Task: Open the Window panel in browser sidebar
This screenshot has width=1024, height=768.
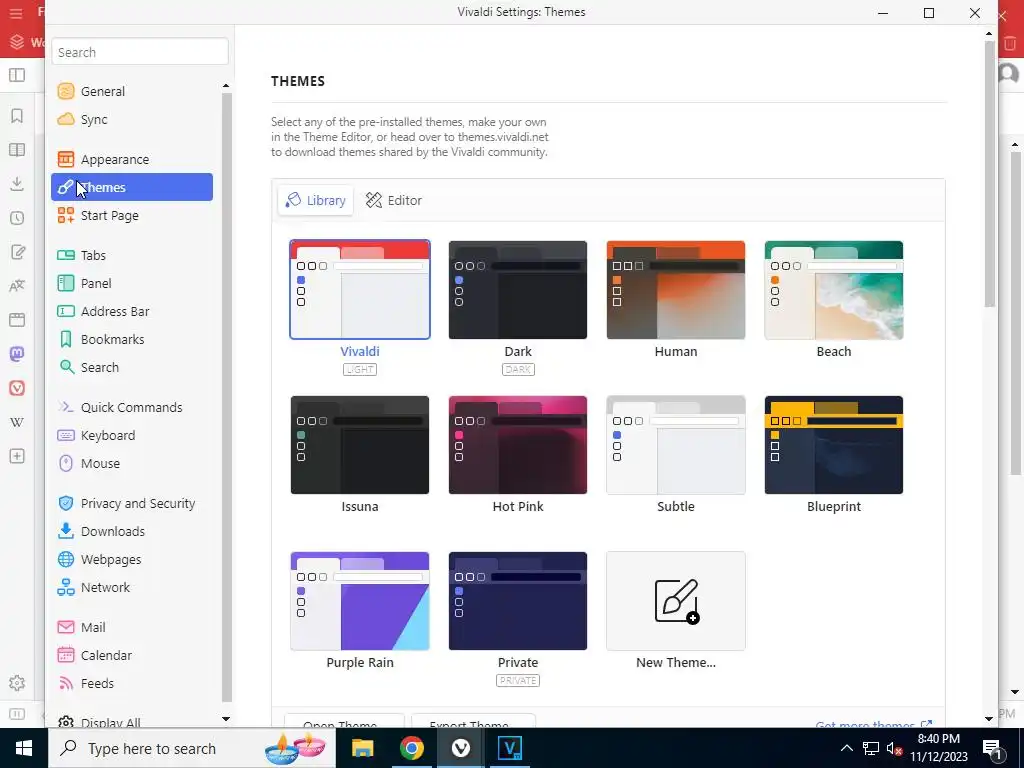Action: click(17, 319)
